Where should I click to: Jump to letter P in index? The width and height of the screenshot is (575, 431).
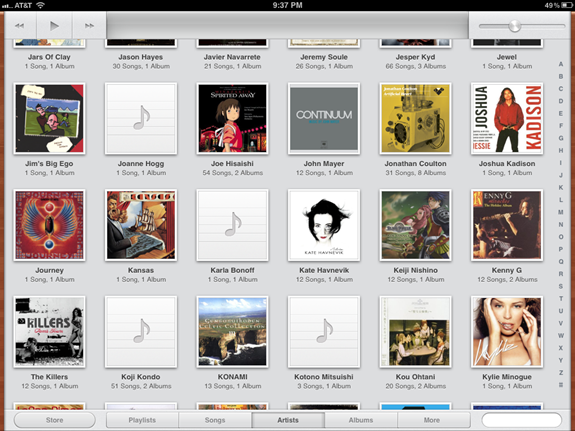point(561,249)
